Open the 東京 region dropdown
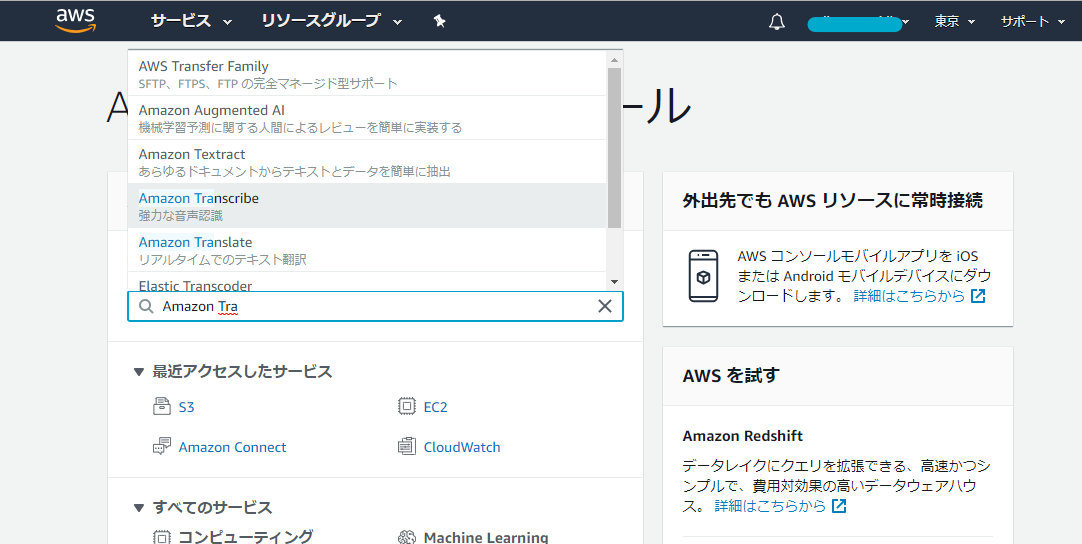The image size is (1082, 544). pos(955,22)
